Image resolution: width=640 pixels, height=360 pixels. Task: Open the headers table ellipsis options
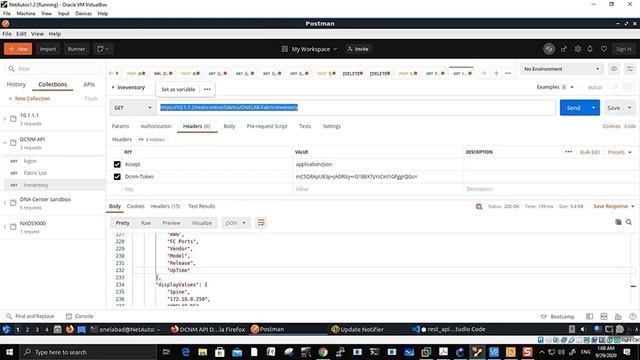pyautogui.click(x=569, y=152)
